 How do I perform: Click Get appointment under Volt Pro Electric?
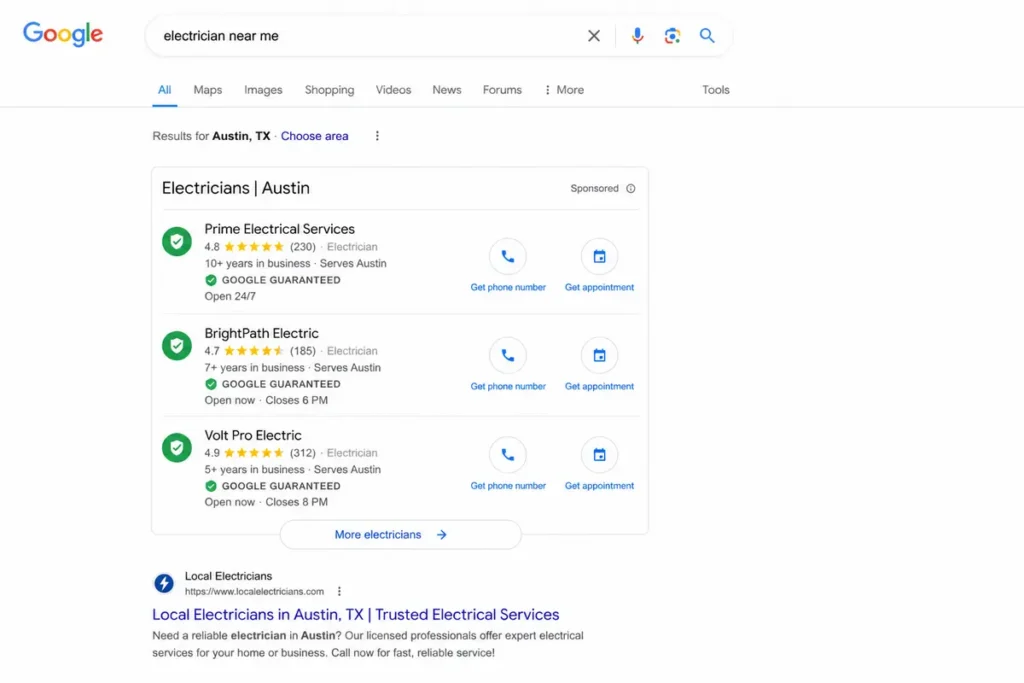coord(599,486)
